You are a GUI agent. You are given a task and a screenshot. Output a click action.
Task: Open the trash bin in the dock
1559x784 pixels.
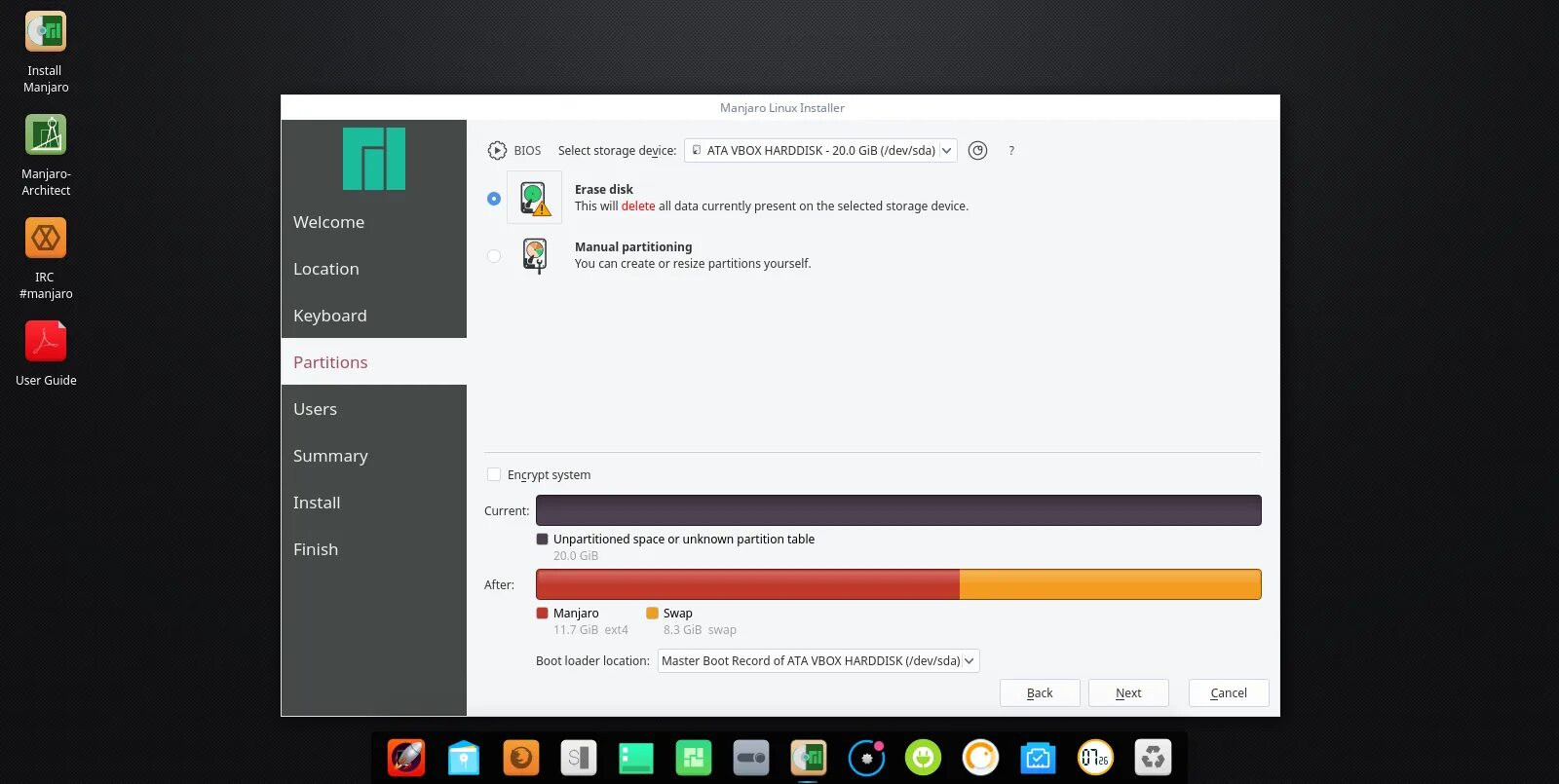[x=1153, y=758]
